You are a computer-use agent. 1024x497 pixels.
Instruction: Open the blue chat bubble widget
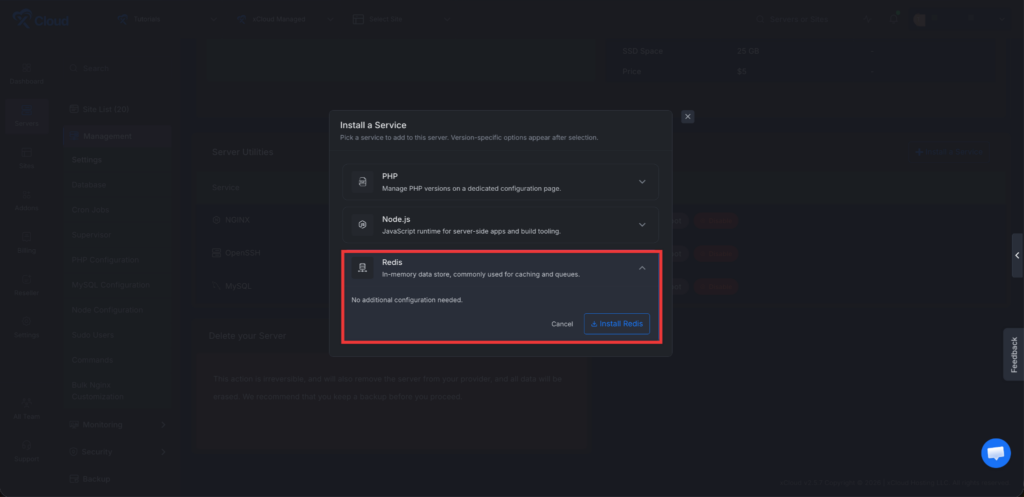996,453
